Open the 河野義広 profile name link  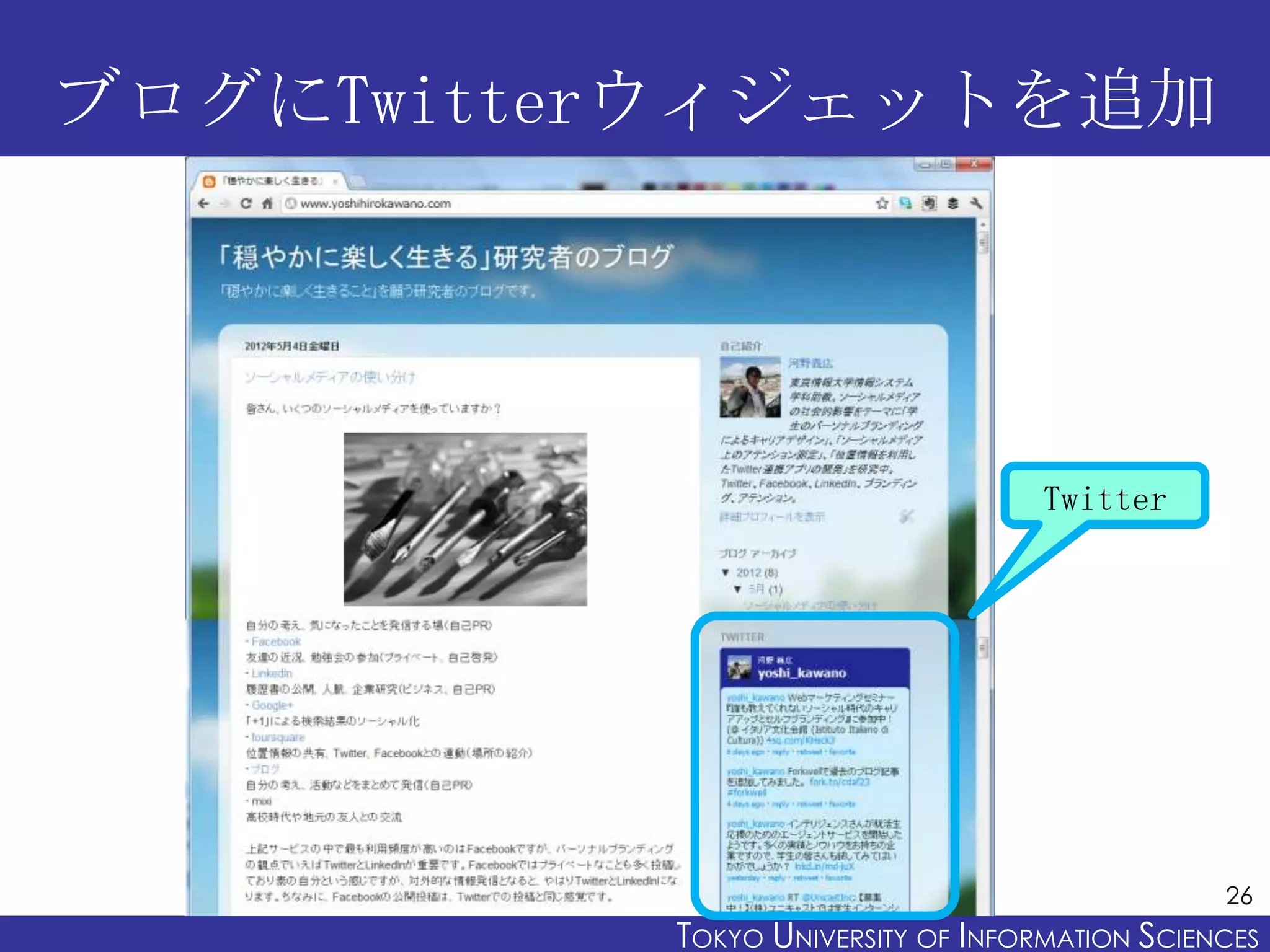pos(810,363)
